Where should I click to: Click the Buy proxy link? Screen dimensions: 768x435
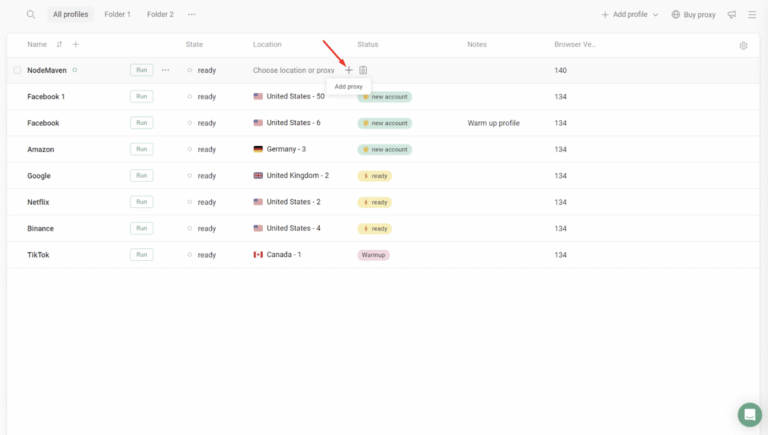pyautogui.click(x=693, y=15)
